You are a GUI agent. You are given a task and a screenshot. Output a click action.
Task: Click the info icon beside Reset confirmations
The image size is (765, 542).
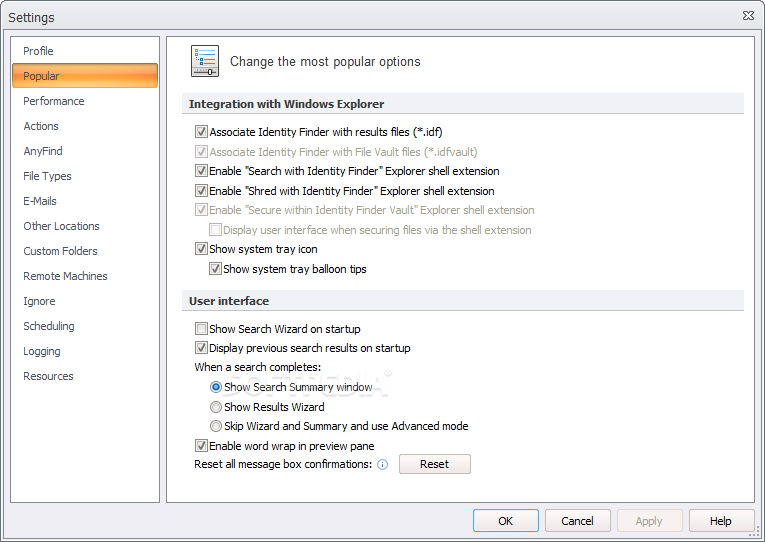382,464
